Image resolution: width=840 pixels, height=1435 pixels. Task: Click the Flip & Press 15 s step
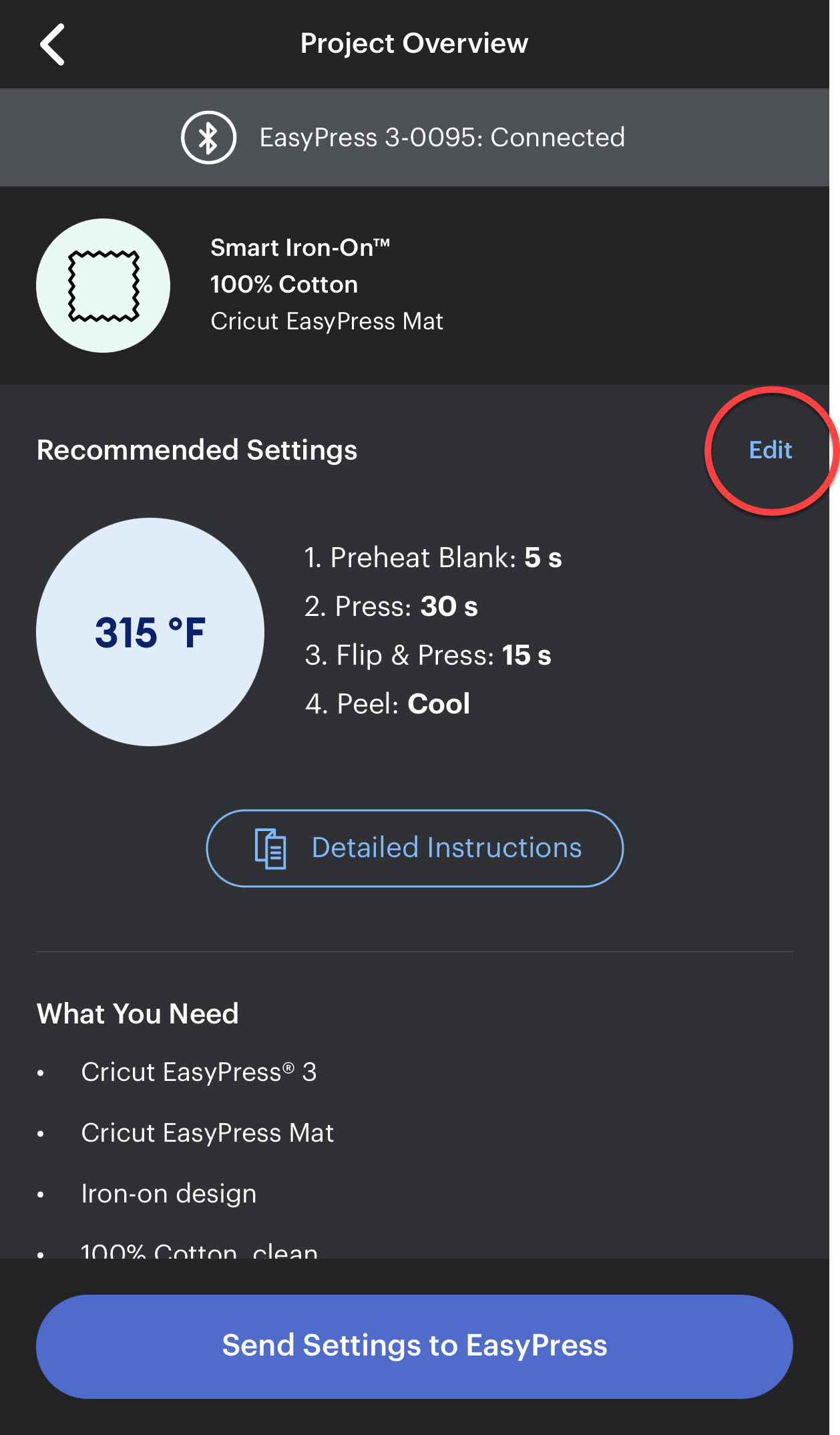[x=428, y=655]
